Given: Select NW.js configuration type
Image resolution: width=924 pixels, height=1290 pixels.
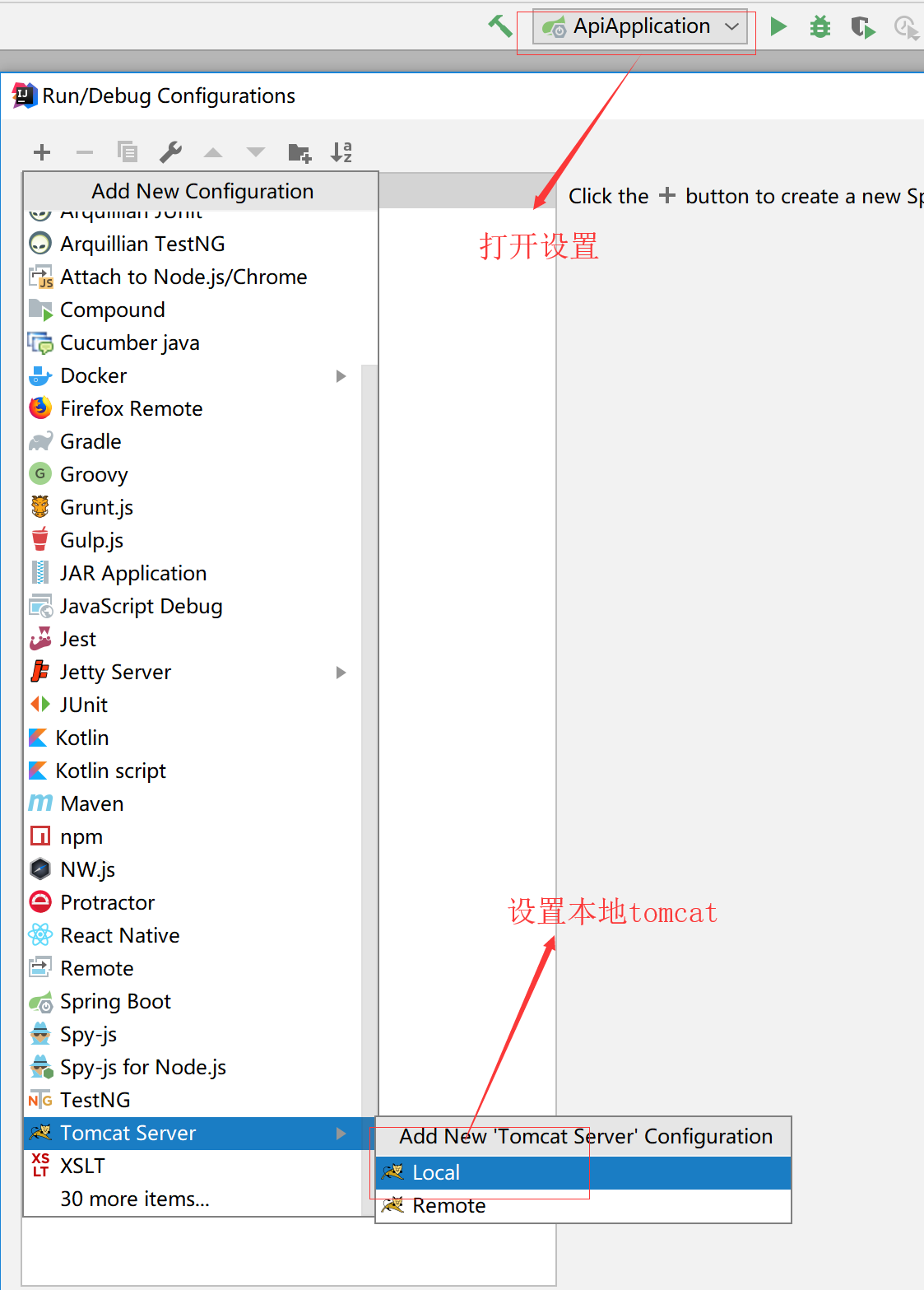Looking at the screenshot, I should pos(193,869).
